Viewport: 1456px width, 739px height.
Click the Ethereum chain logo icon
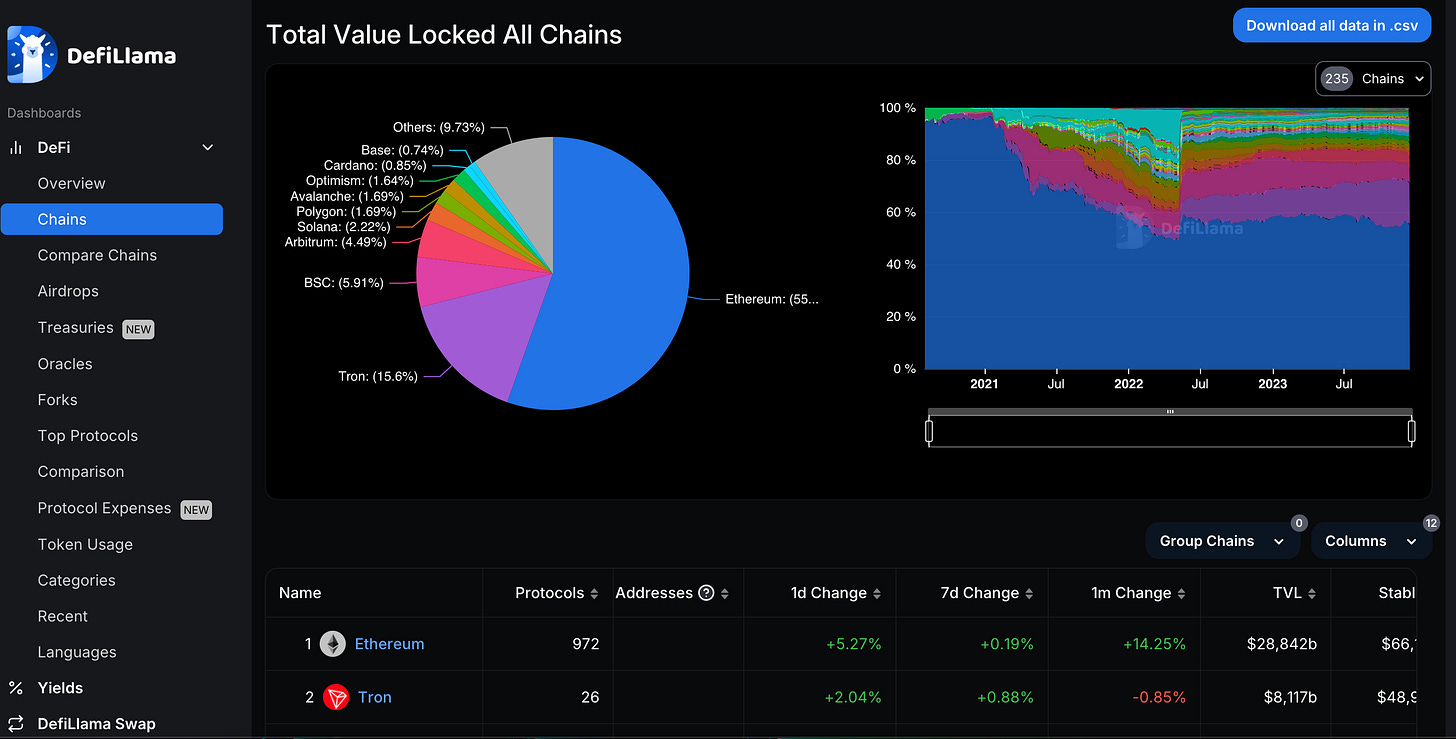[x=333, y=644]
